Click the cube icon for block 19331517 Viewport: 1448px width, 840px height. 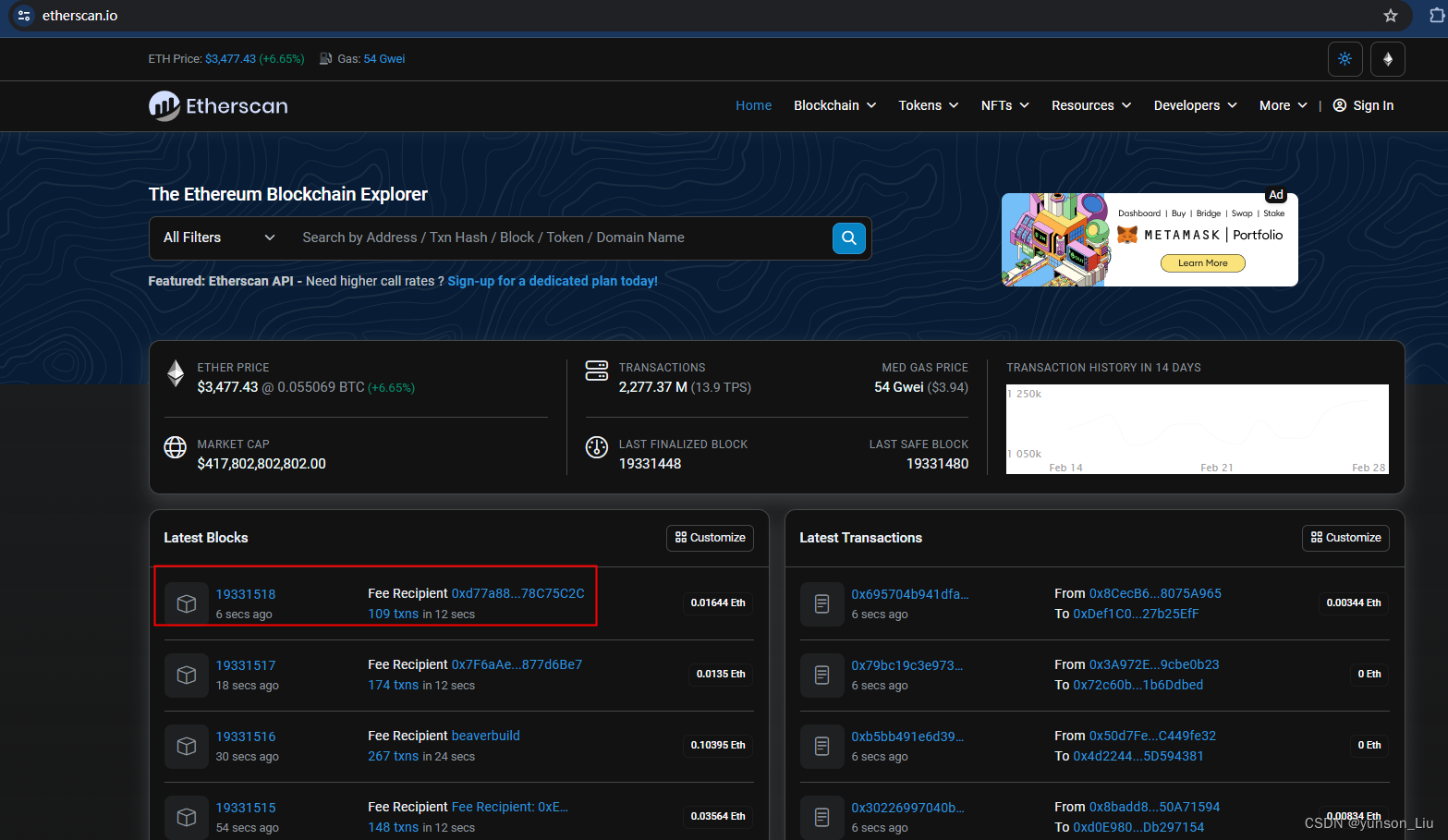pyautogui.click(x=187, y=675)
